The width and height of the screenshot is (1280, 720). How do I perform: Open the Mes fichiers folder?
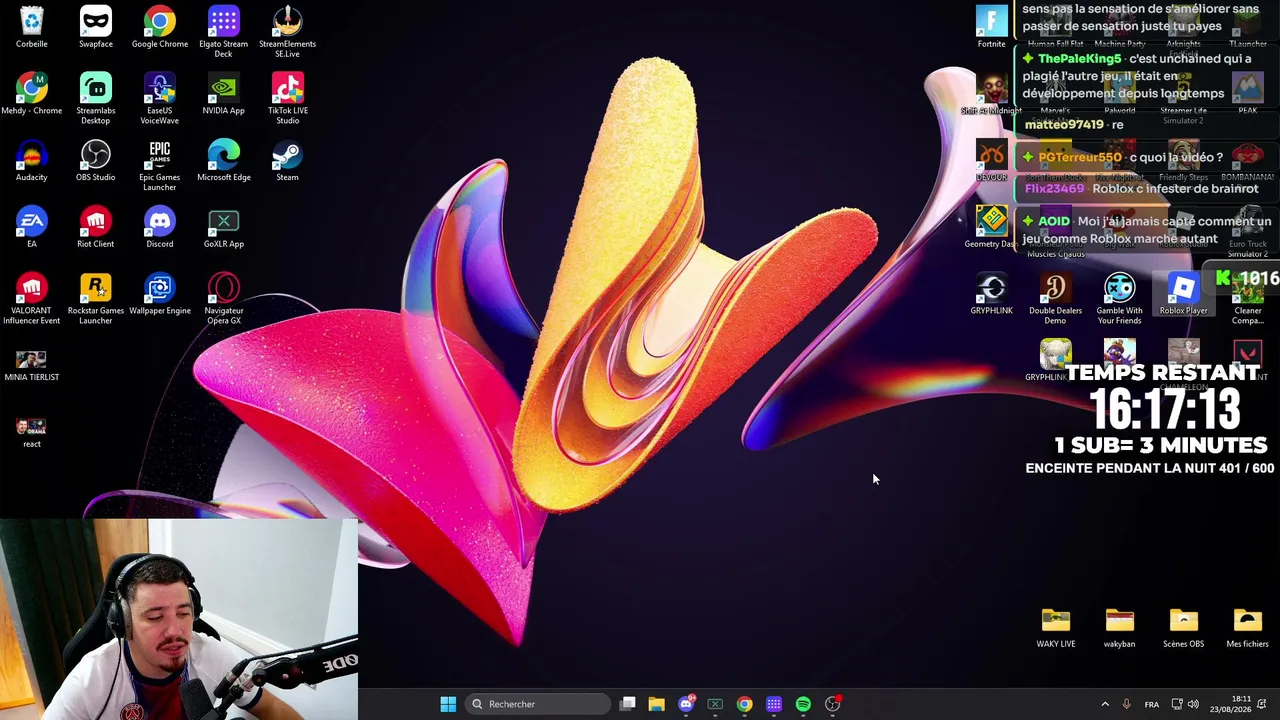tap(1248, 627)
